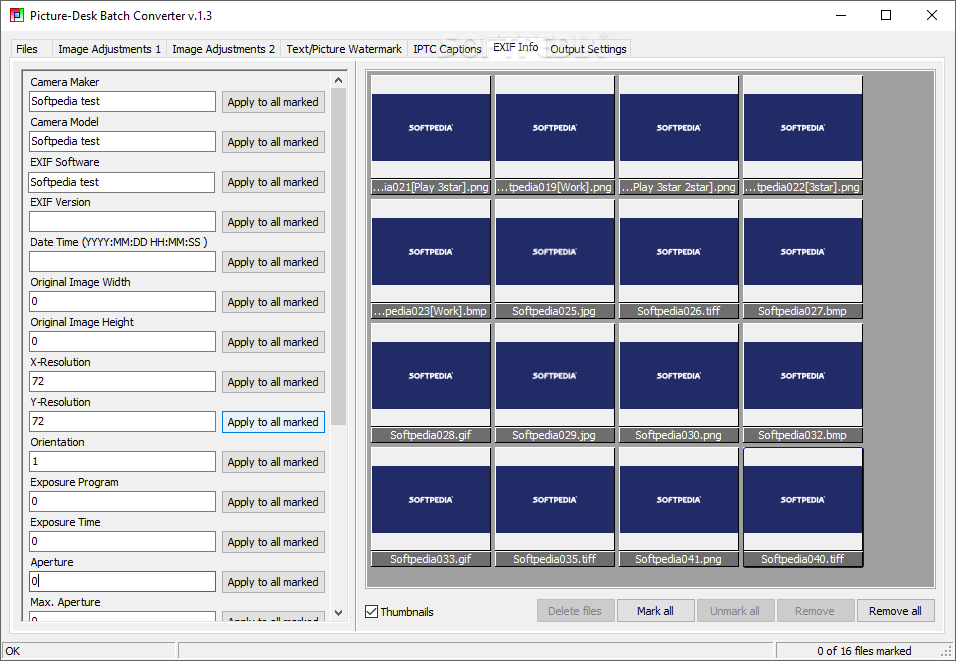Apply Original Image Width to all marked
Screen dimensions: 956x661
pos(273,302)
